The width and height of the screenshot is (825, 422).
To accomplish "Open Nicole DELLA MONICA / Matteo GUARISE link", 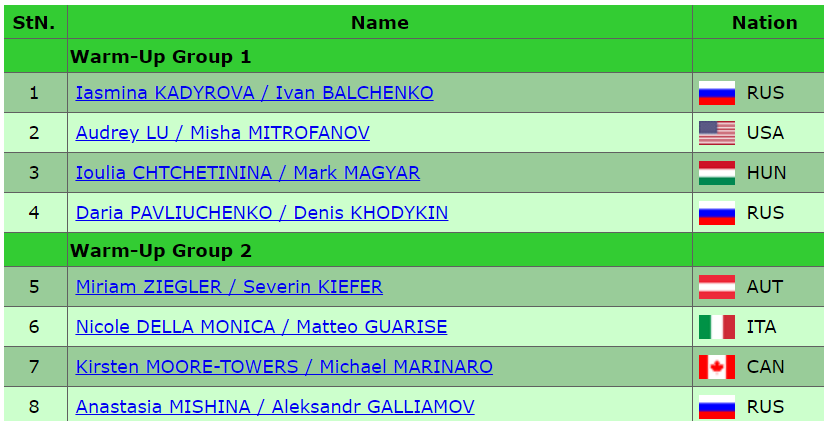I will pos(261,327).
